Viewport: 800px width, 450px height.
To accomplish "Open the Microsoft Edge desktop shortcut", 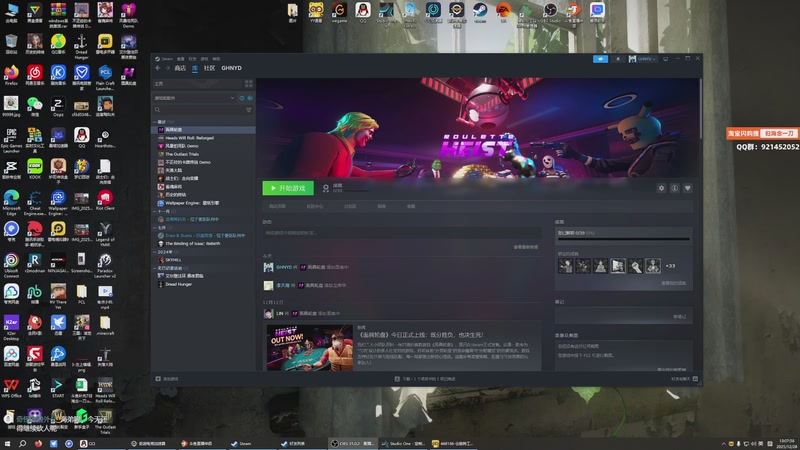I will (x=11, y=203).
